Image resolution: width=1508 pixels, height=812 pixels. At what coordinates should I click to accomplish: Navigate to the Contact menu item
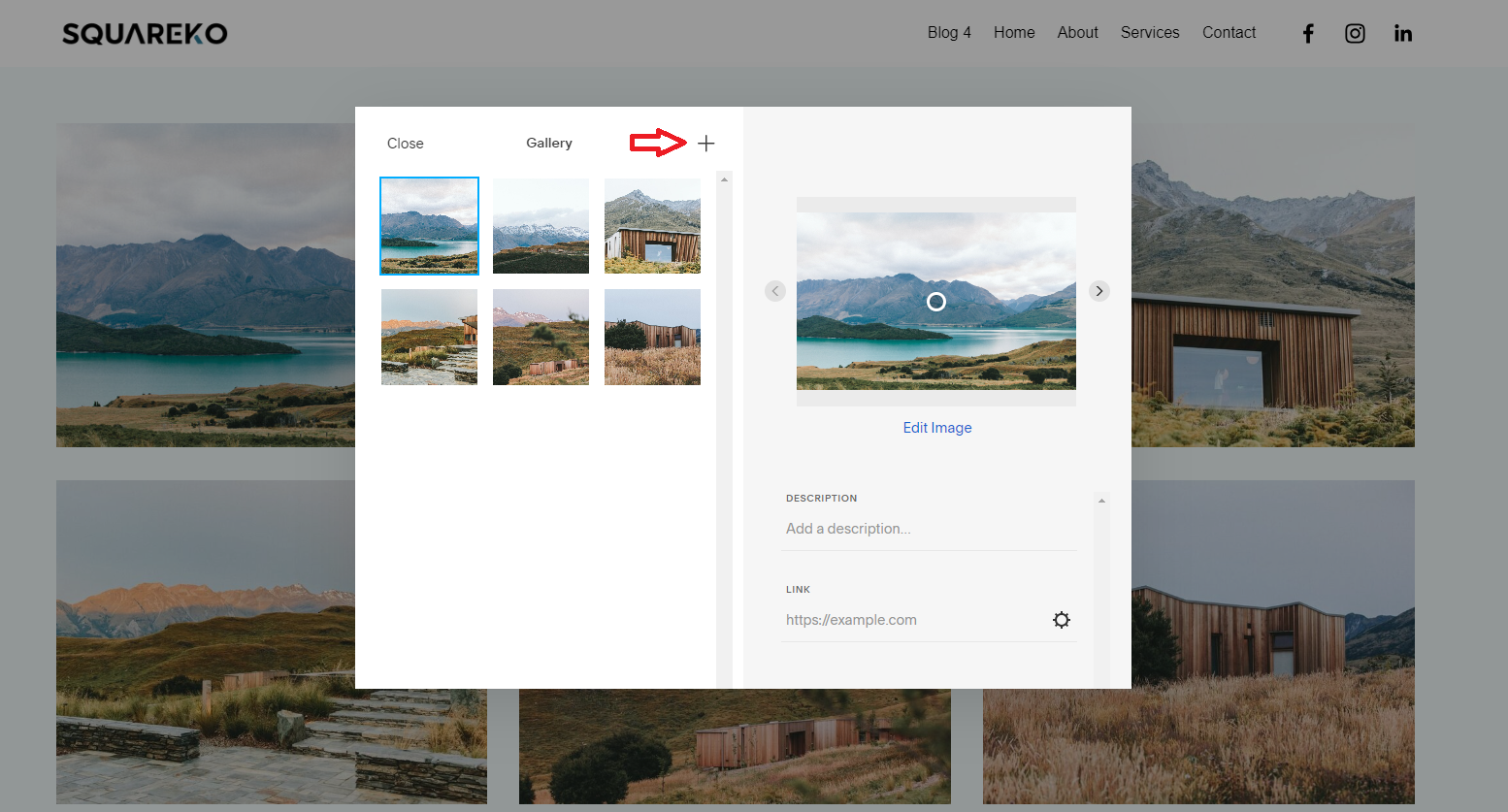1229,32
